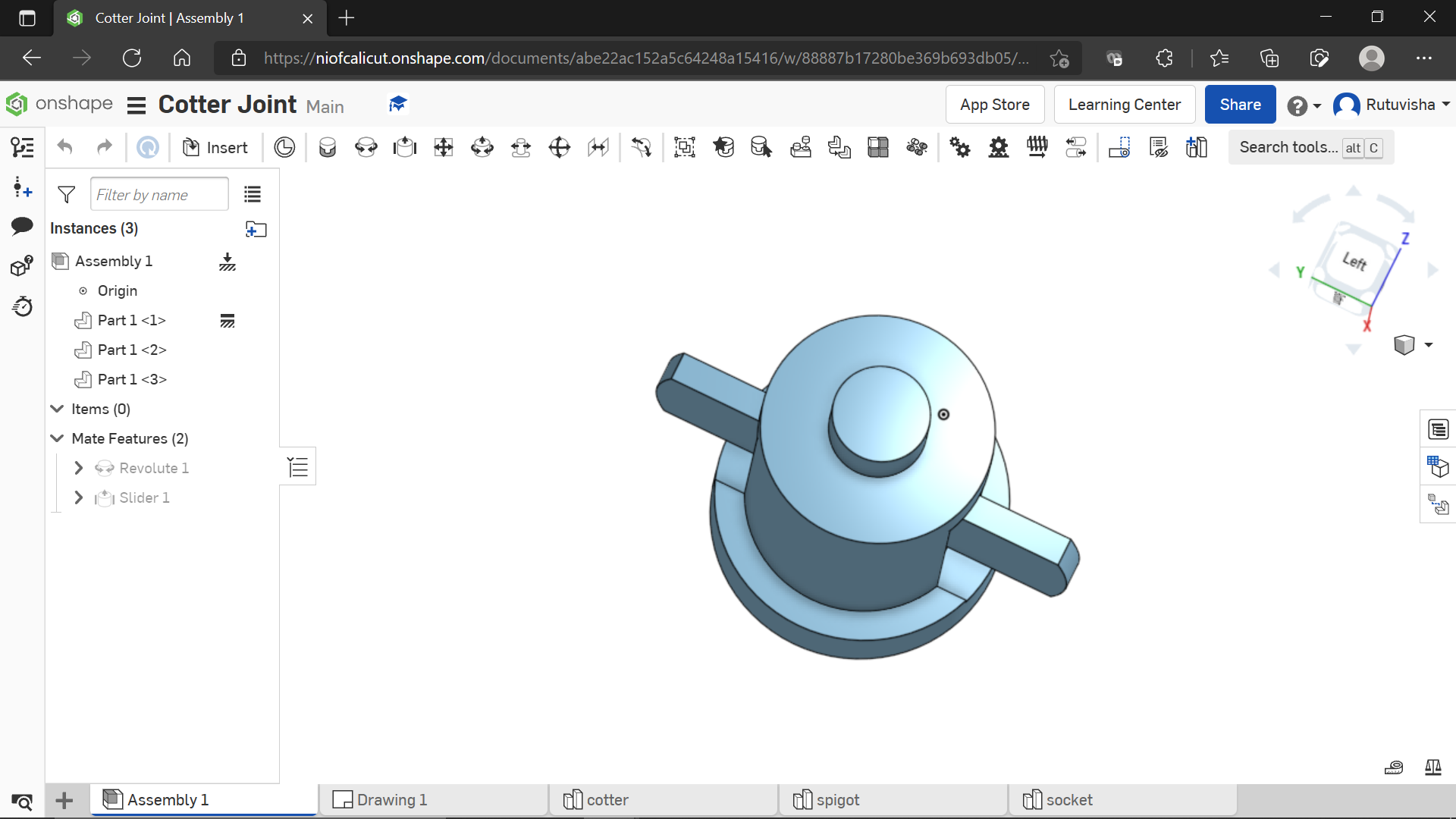The width and height of the screenshot is (1456, 819).
Task: Open the Measure tool icon
Action: pyautogui.click(x=1393, y=767)
